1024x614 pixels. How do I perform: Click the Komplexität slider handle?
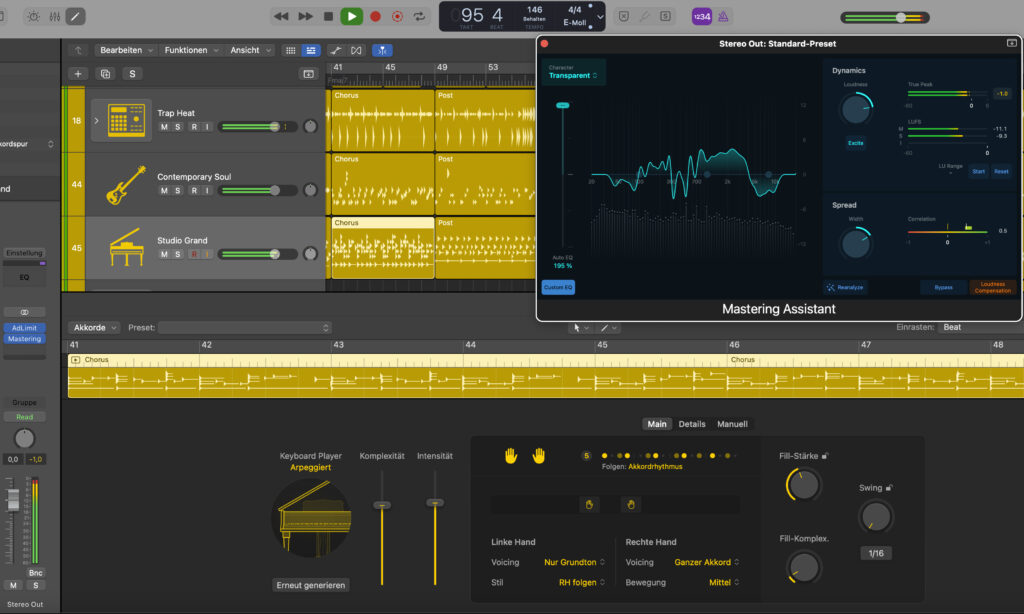click(382, 505)
